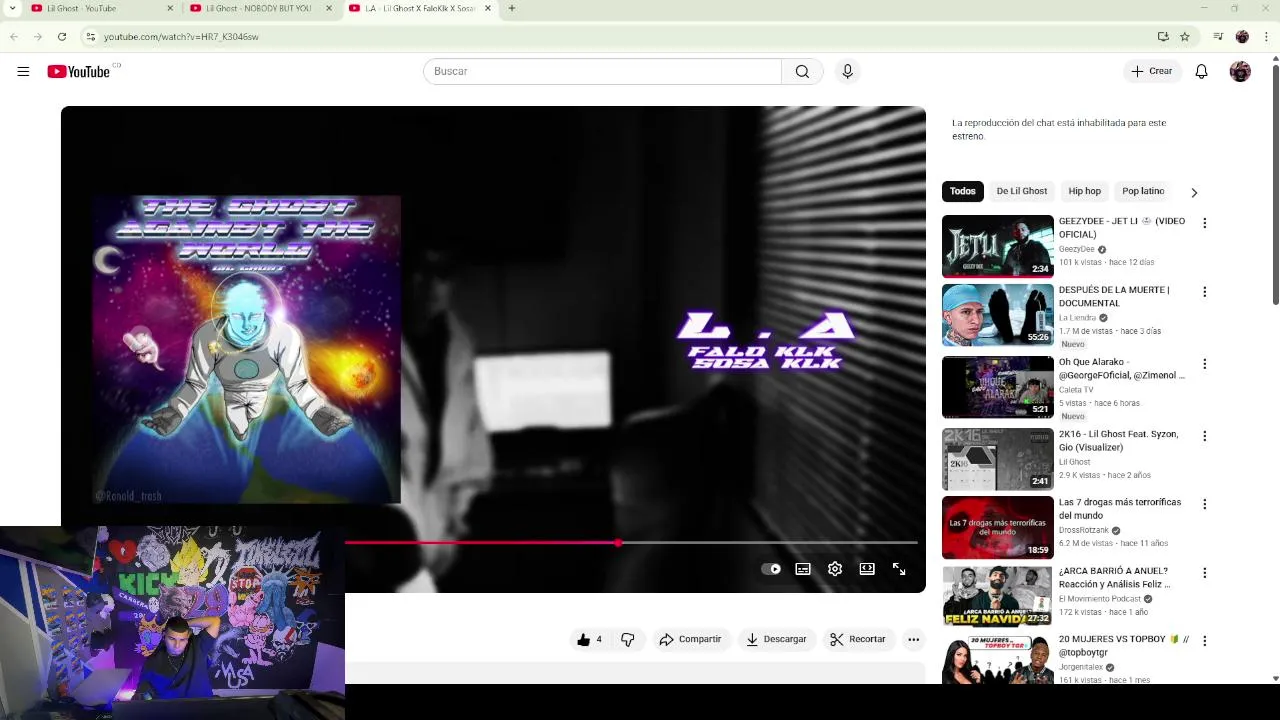
Task: Open options for 'Las 7 drogas' video
Action: coord(1204,504)
